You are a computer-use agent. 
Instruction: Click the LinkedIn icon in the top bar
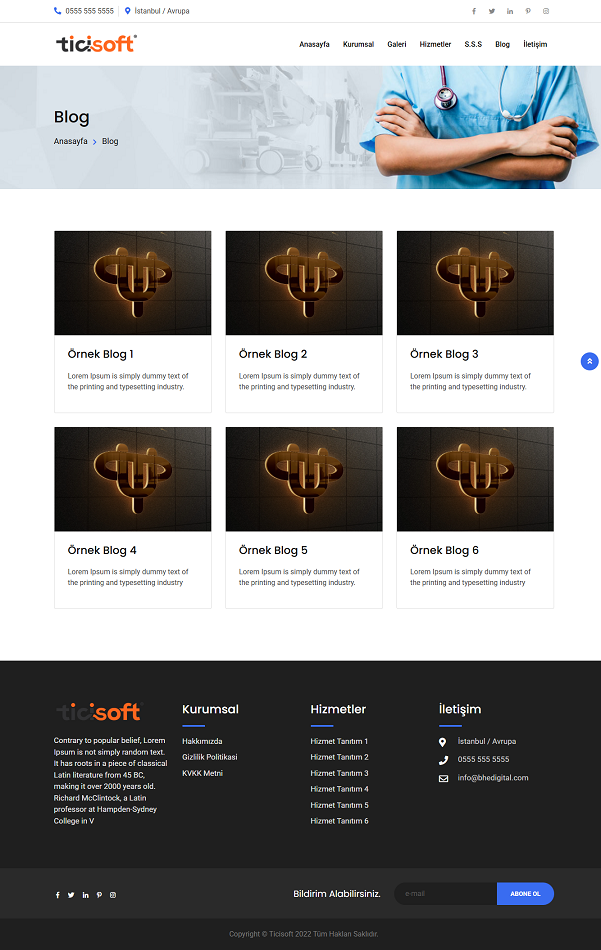(510, 11)
